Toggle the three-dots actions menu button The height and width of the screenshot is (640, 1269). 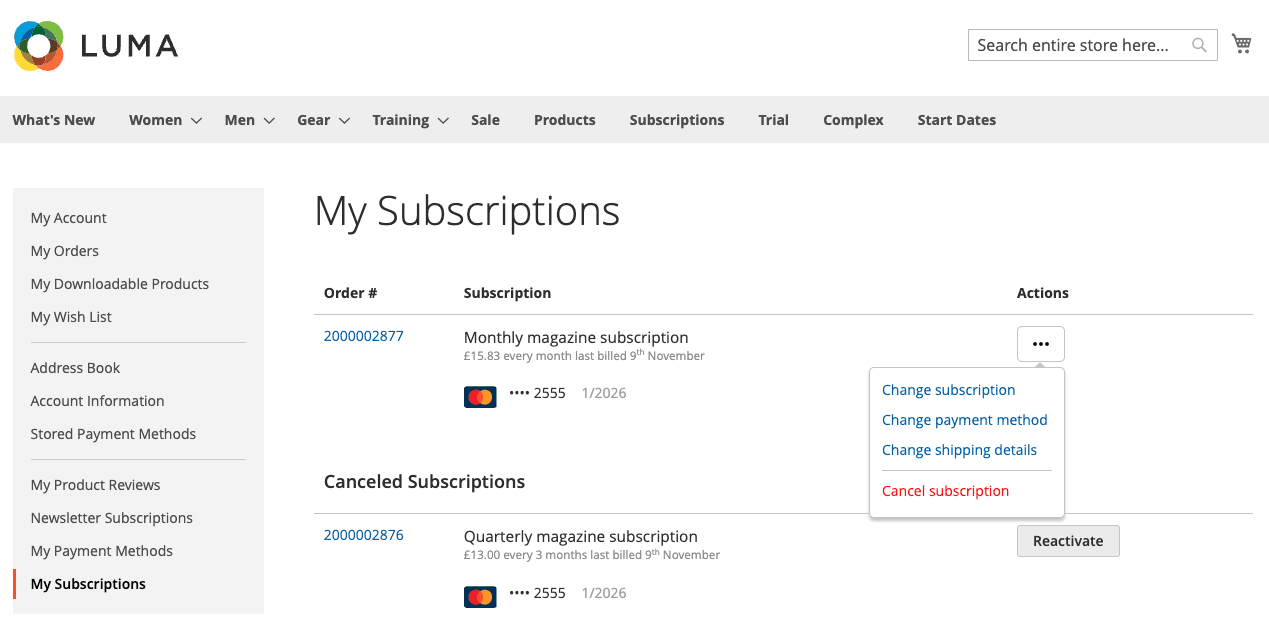1041,344
